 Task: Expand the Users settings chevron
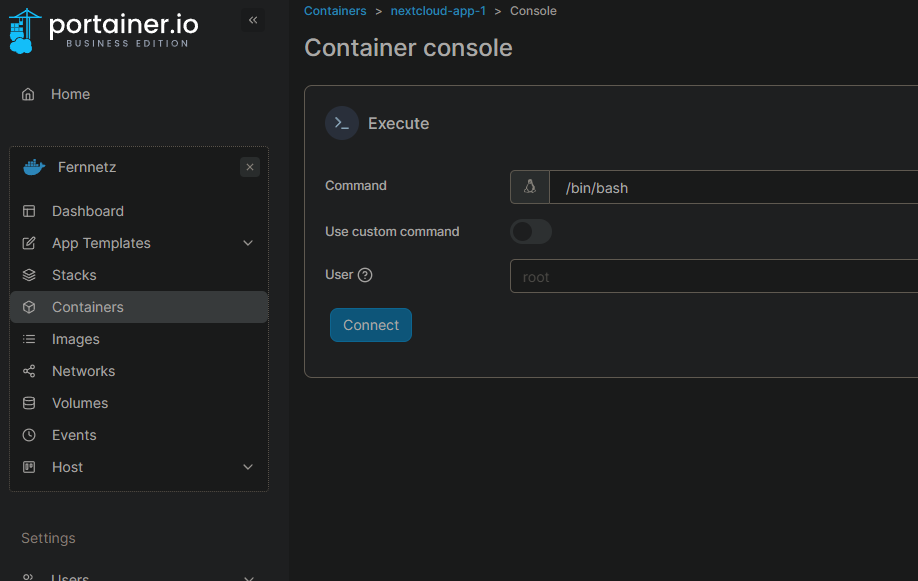[x=248, y=576]
